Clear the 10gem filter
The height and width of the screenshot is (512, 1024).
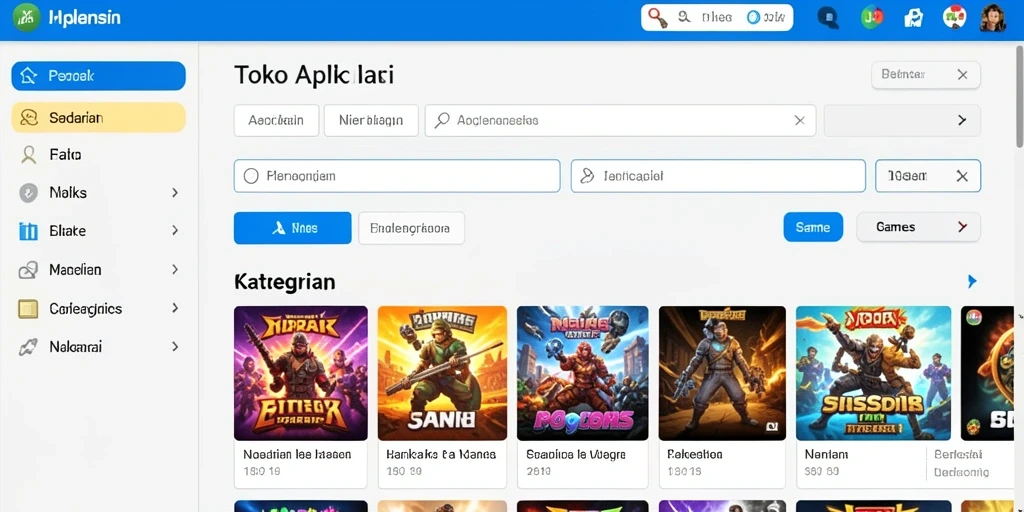point(962,176)
